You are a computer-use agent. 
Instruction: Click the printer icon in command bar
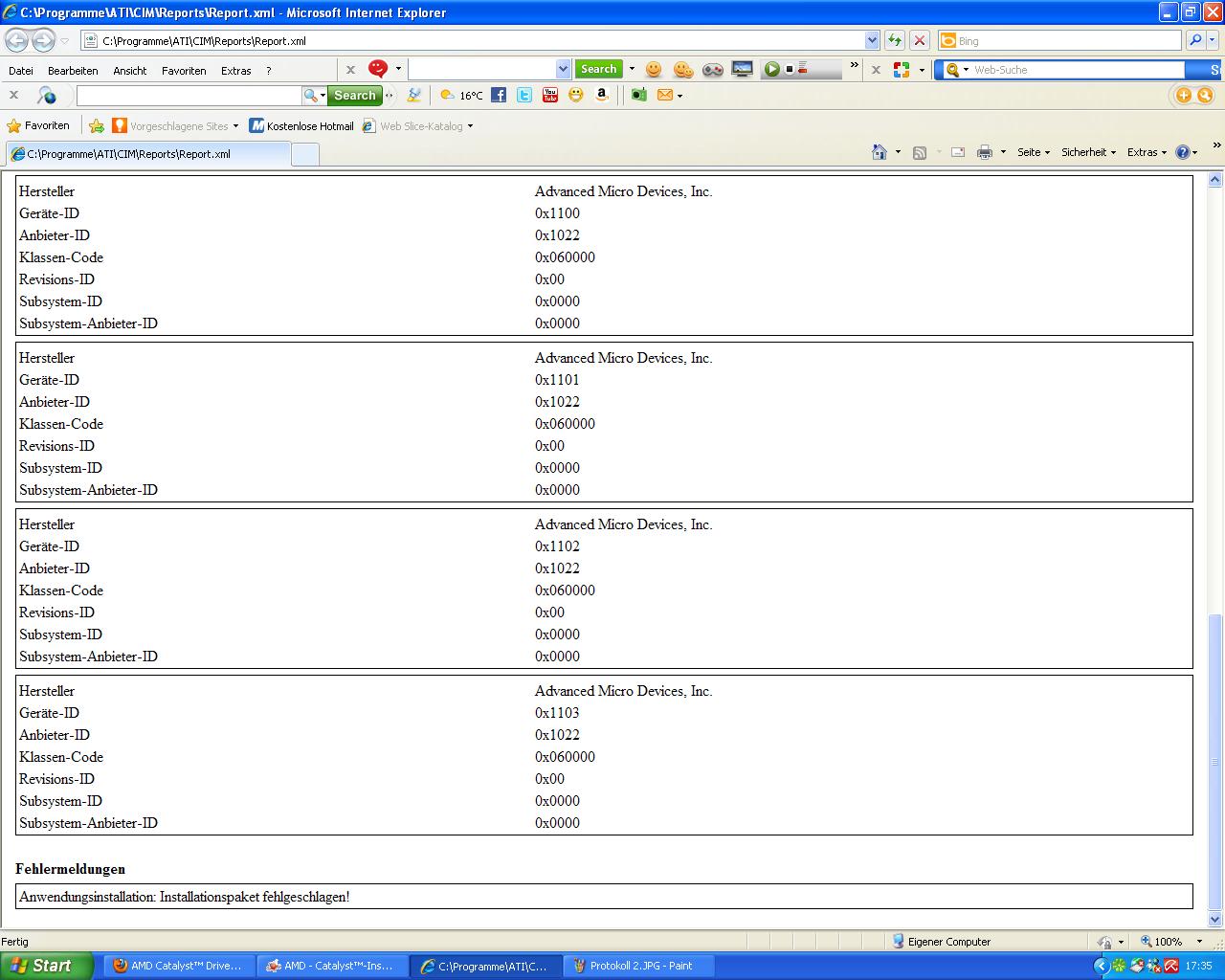click(984, 152)
